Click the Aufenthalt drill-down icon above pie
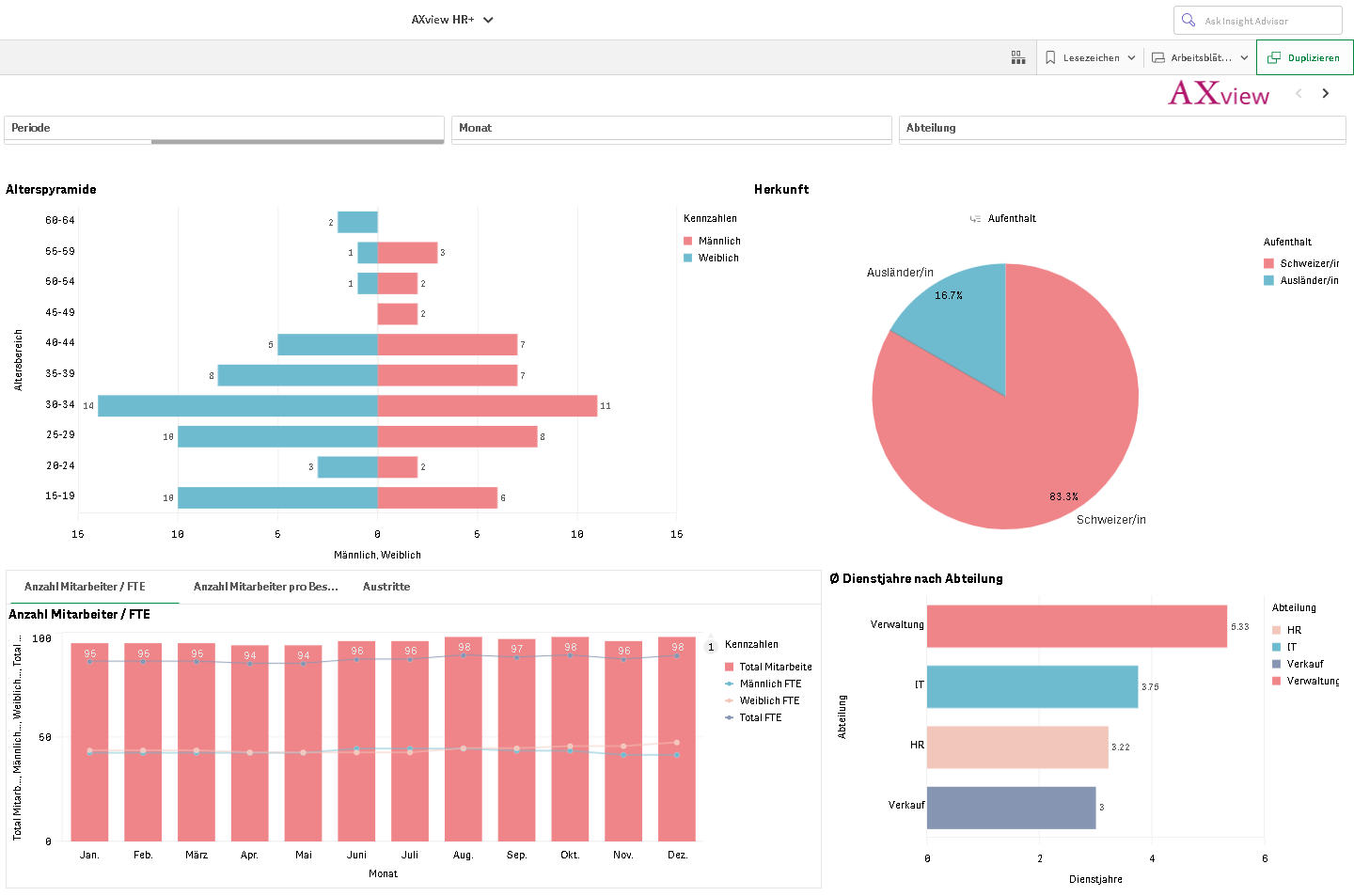 (975, 219)
